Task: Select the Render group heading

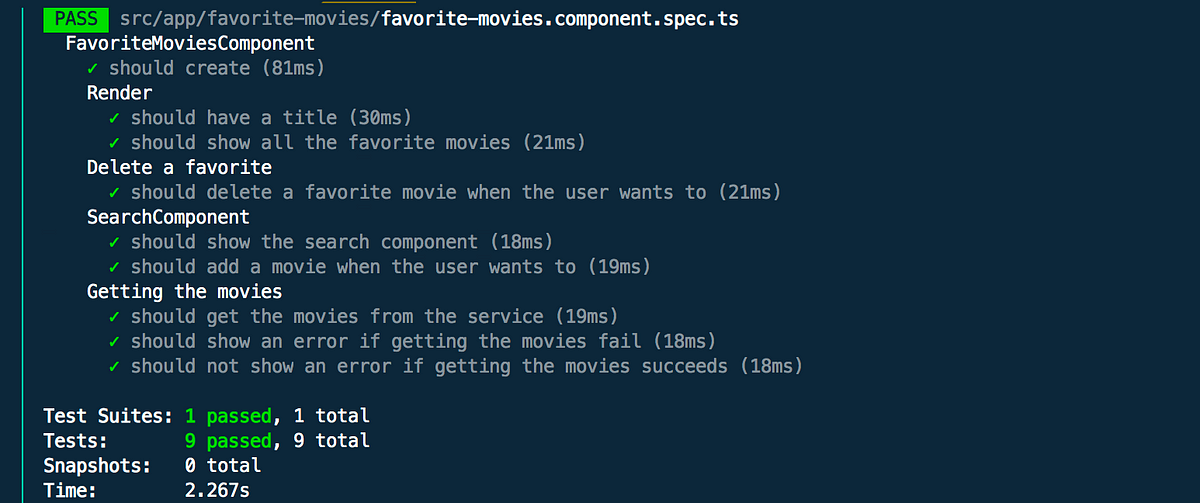Action: (119, 93)
